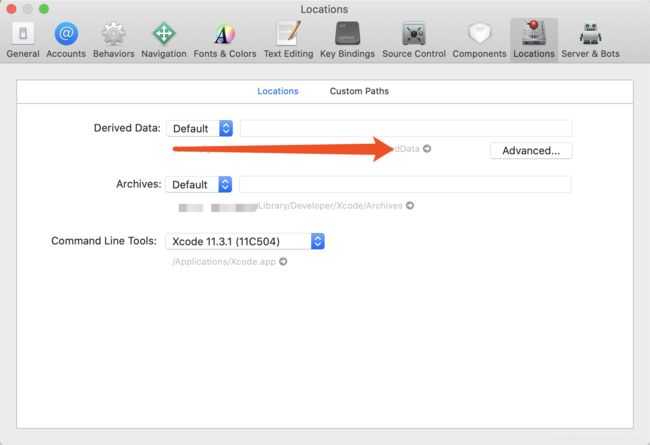
Task: Reveal the DerivedData folder with arrow icon
Action: point(427,148)
